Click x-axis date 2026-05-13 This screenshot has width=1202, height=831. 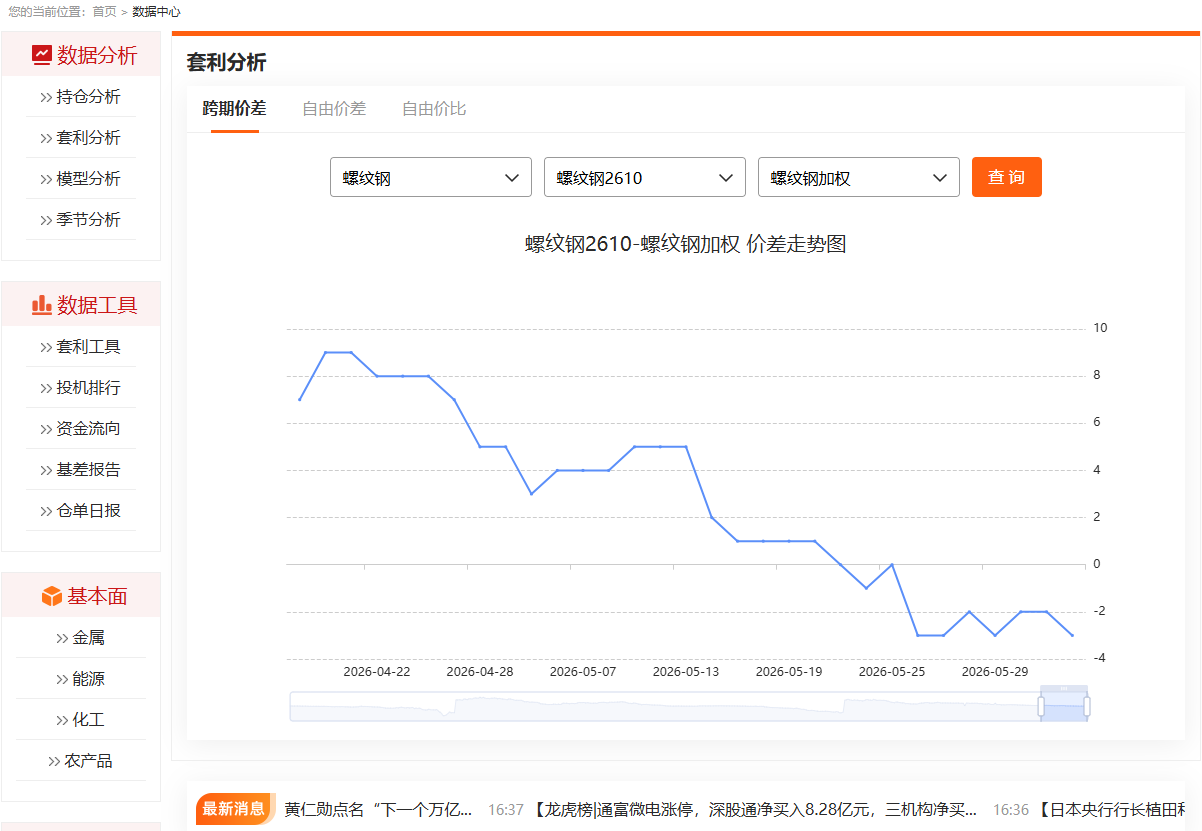[x=686, y=672]
